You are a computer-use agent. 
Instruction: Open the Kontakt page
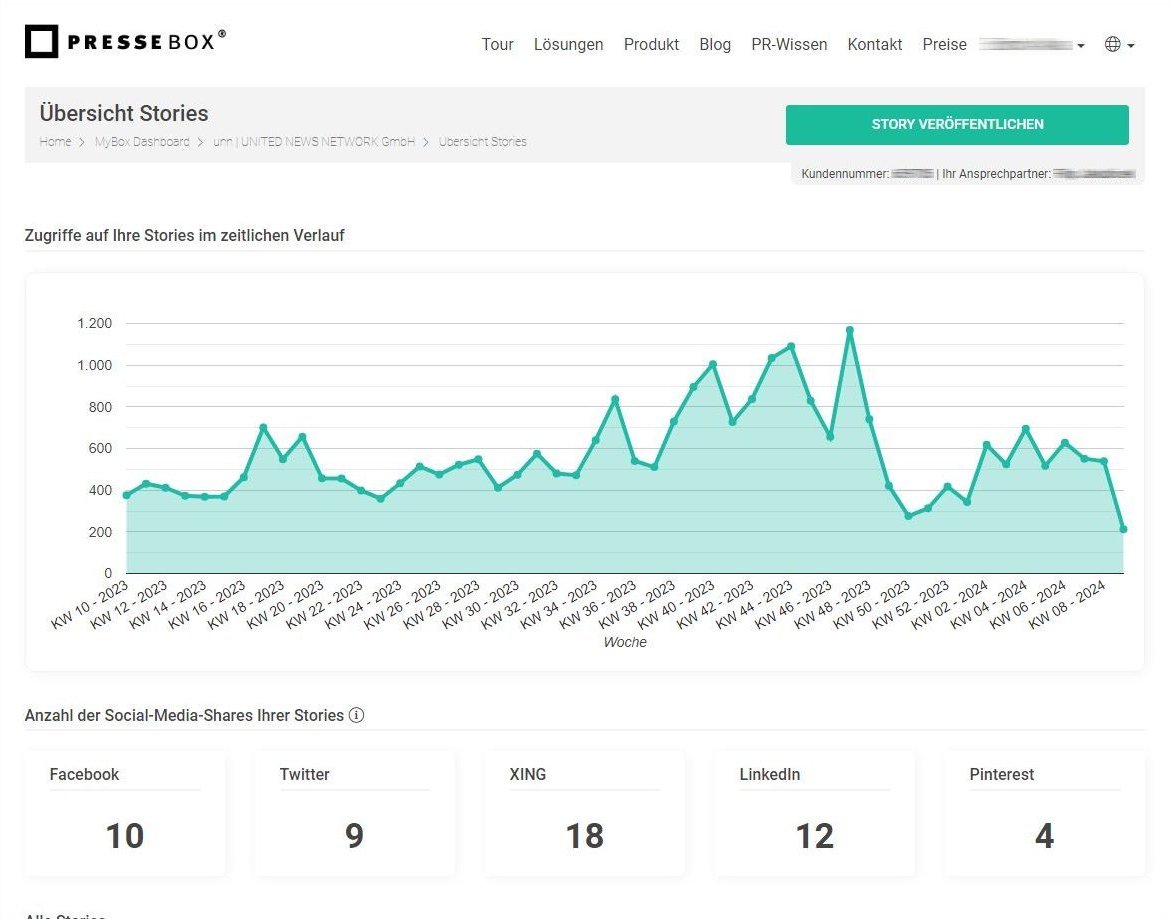point(874,45)
